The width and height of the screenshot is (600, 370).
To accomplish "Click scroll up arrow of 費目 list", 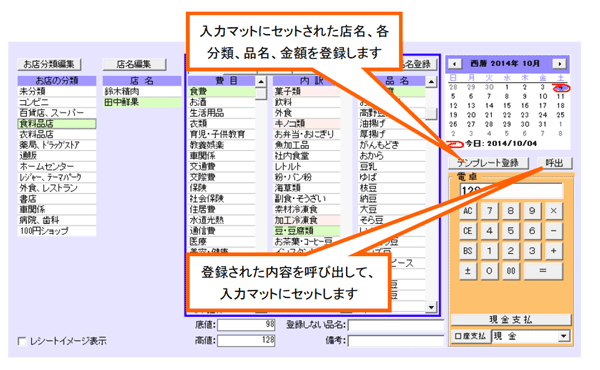I will (x=261, y=81).
